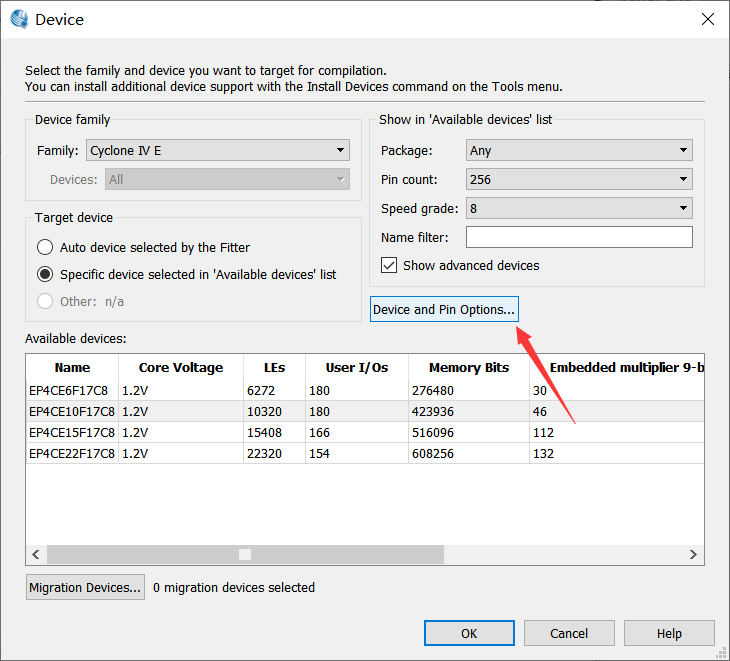
Task: Close the Device dialog window
Action: click(707, 19)
